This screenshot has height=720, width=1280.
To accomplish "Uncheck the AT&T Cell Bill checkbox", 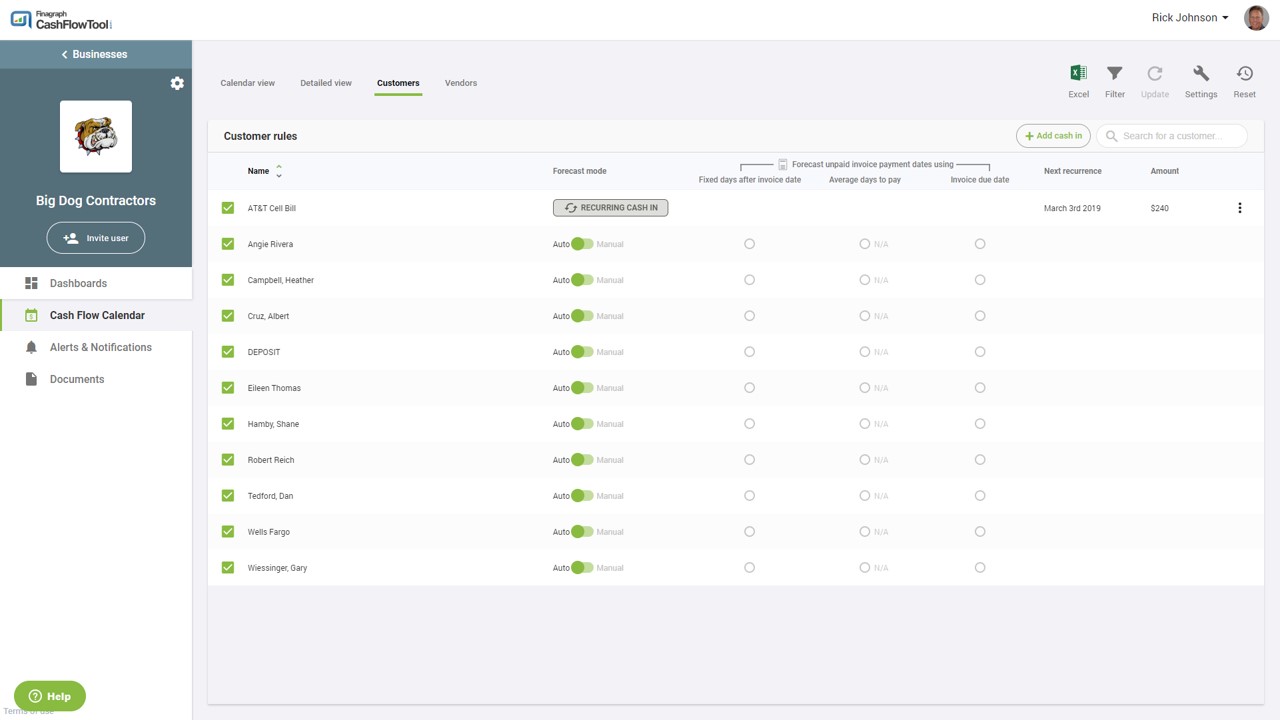I will click(x=228, y=208).
